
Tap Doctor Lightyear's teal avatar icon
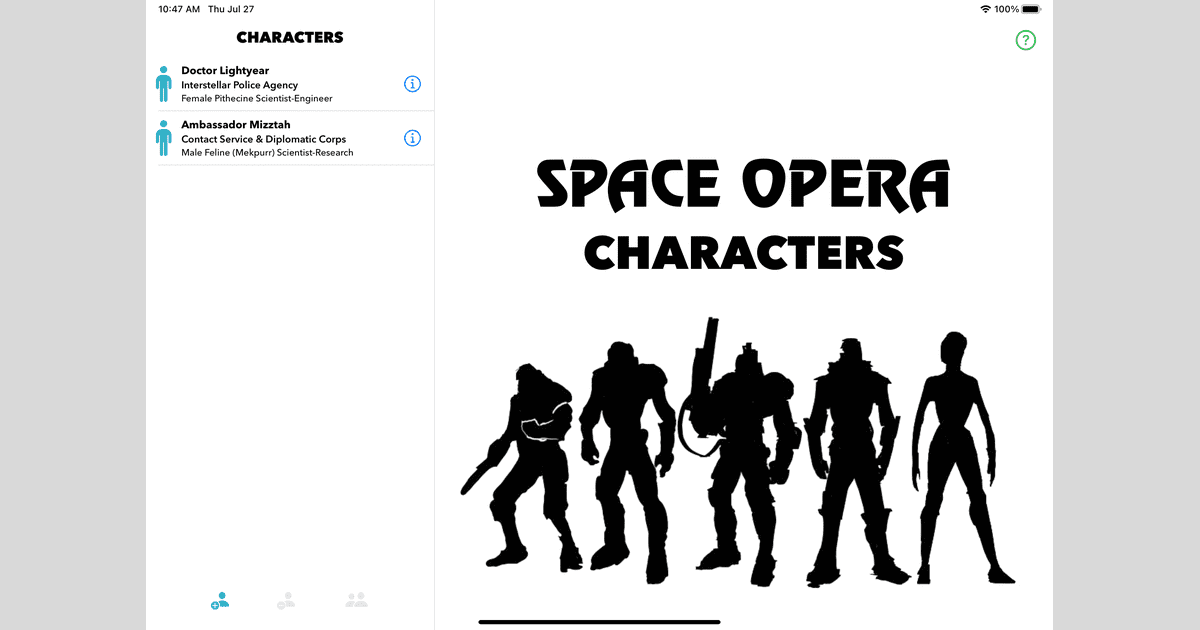point(163,84)
